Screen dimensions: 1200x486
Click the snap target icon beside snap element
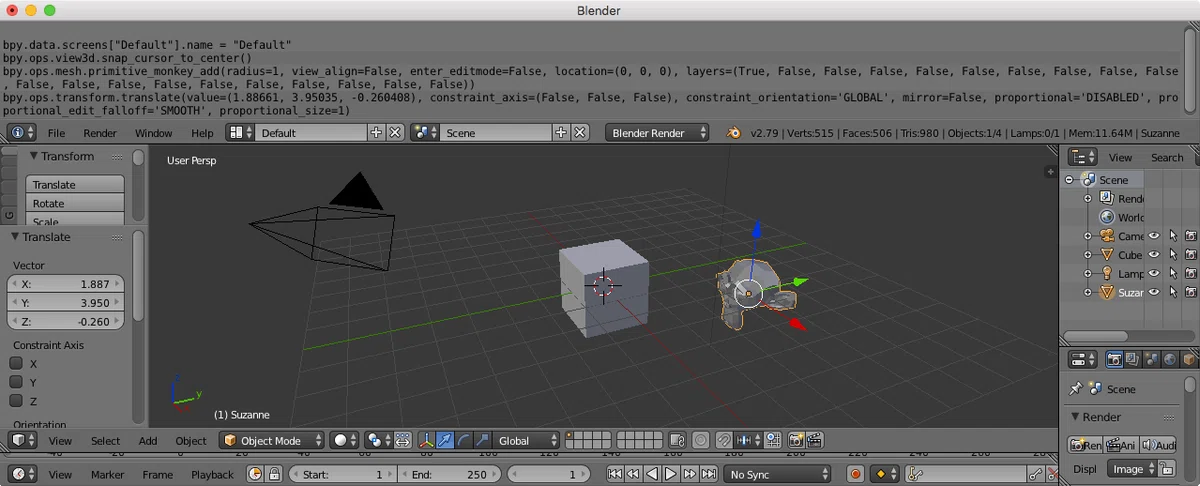point(774,440)
